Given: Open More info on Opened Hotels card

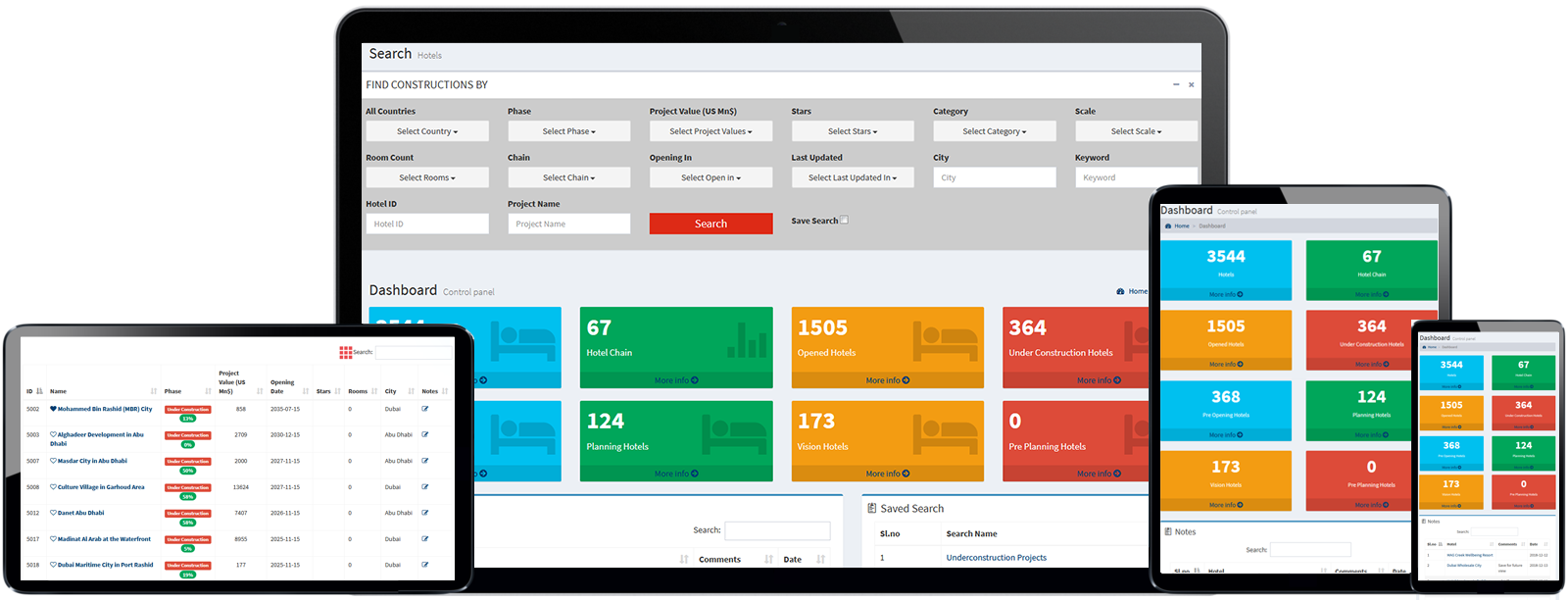Looking at the screenshot, I should point(887,380).
